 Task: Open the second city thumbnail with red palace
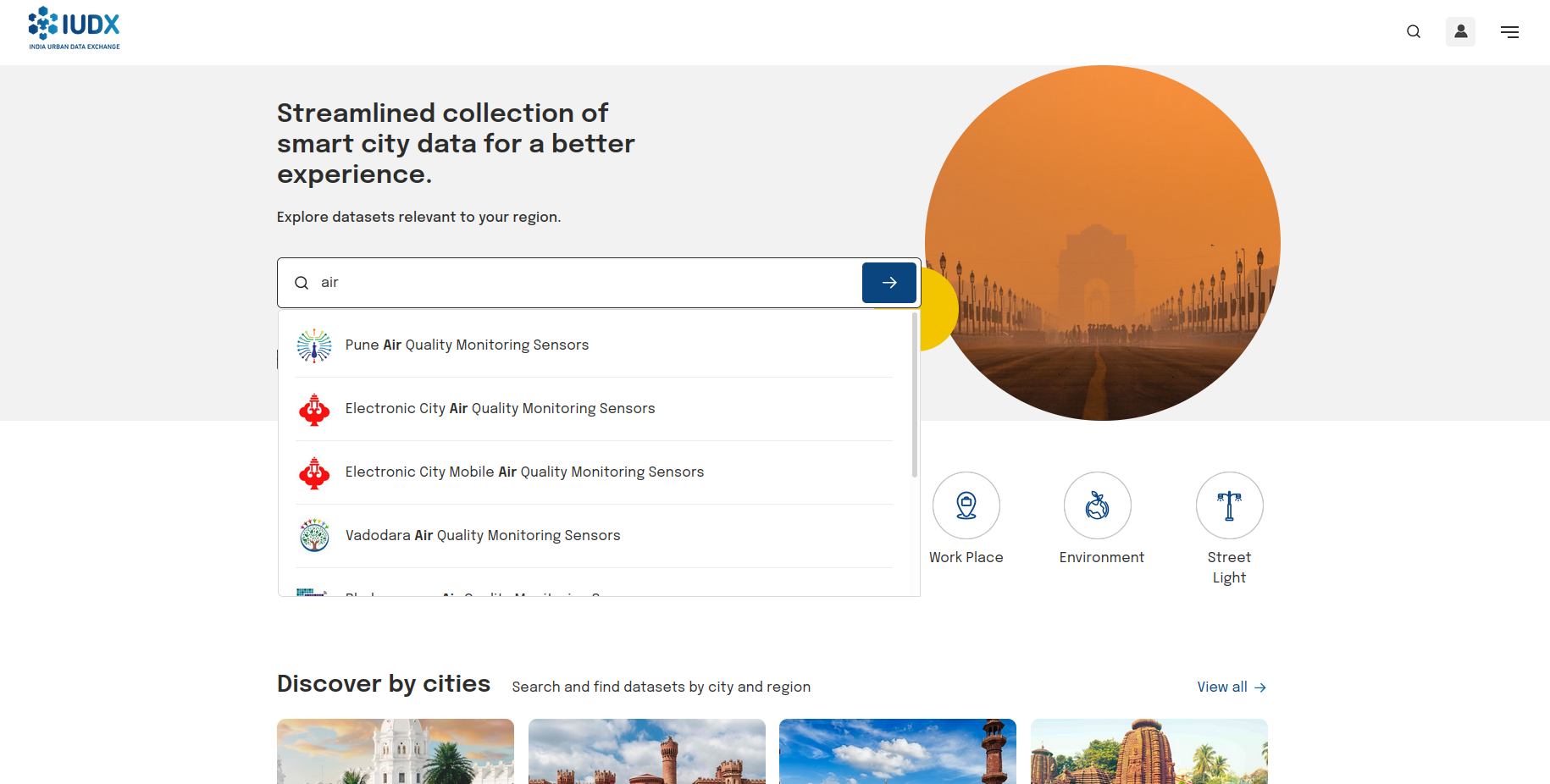click(x=647, y=751)
